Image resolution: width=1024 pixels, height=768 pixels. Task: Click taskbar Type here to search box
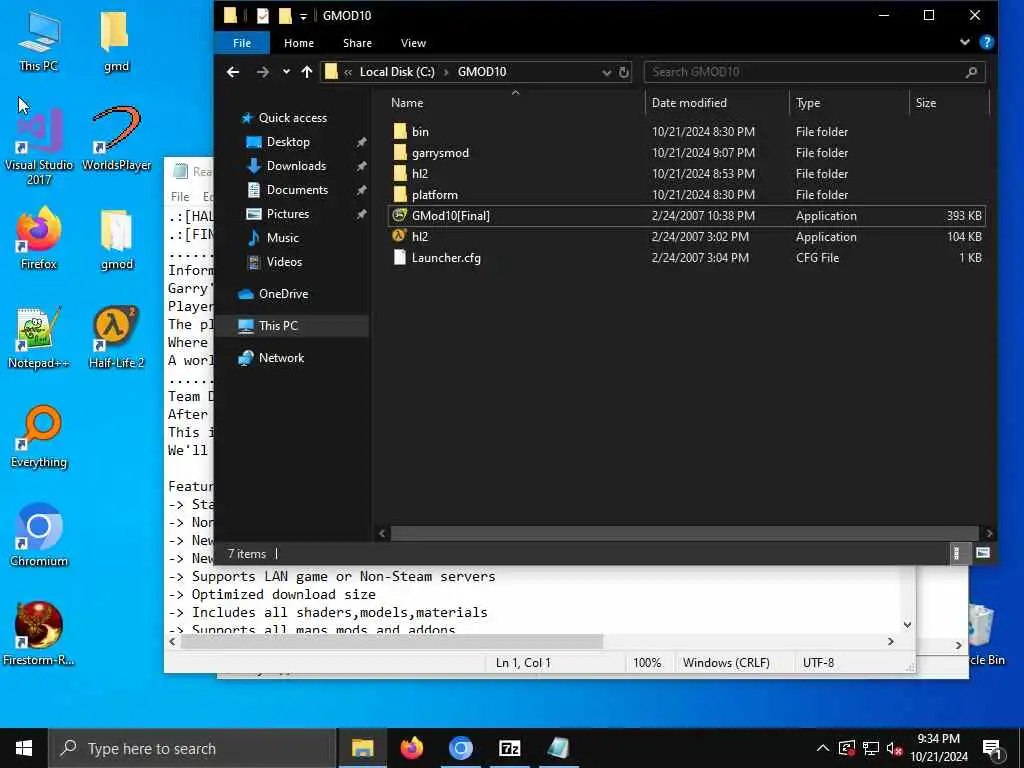pos(193,748)
